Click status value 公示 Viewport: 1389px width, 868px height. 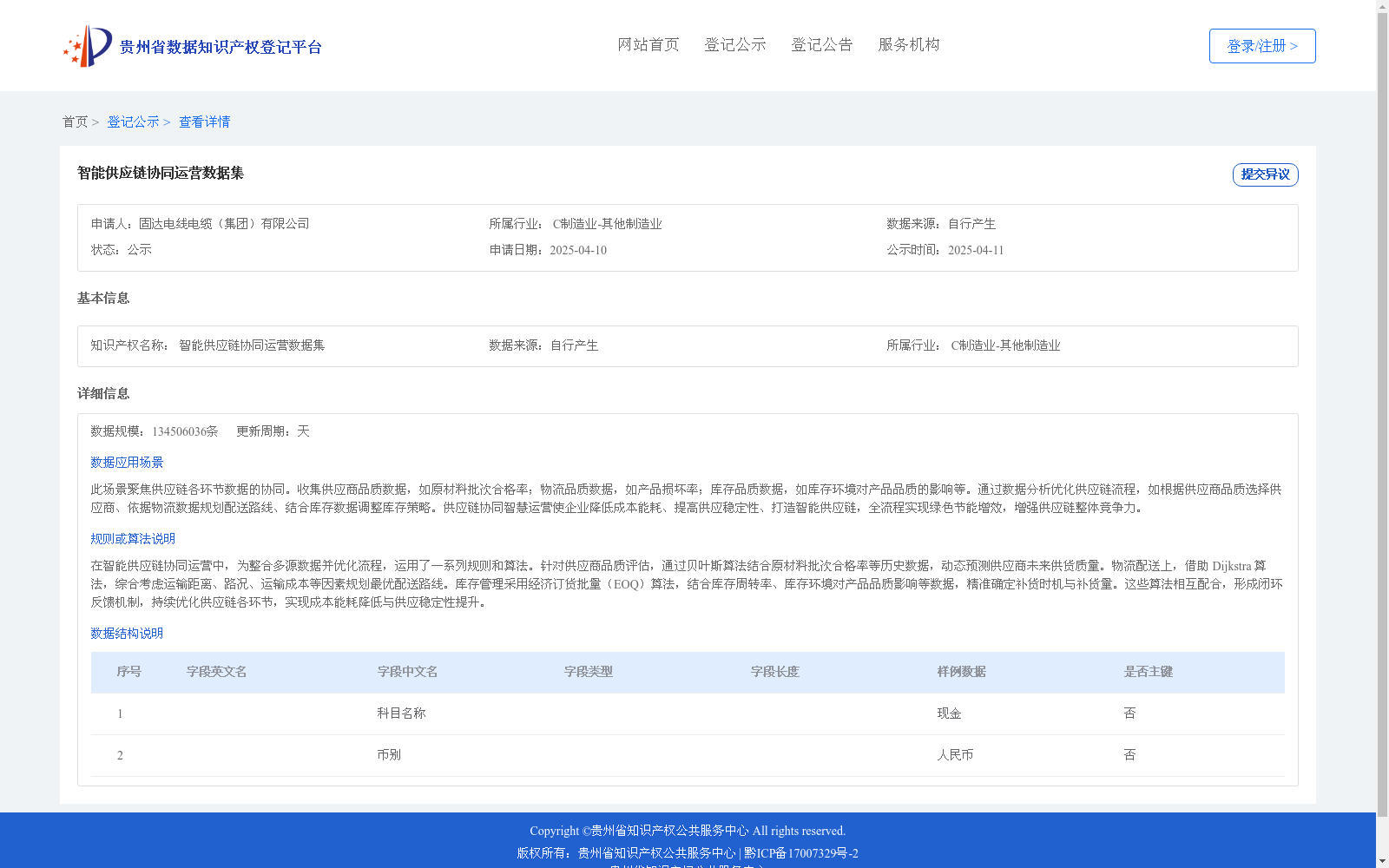click(140, 250)
